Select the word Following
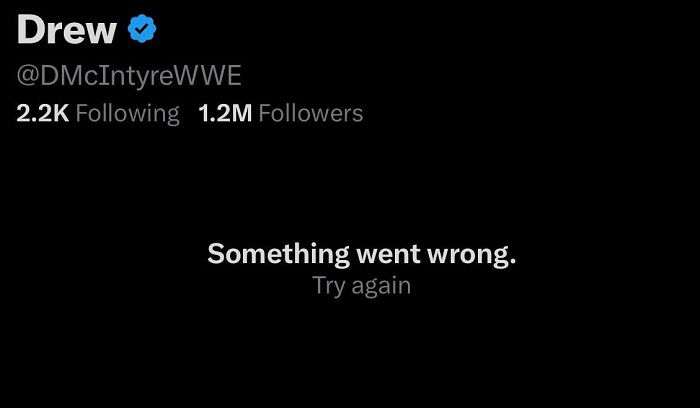This screenshot has width=700, height=408. [x=127, y=113]
